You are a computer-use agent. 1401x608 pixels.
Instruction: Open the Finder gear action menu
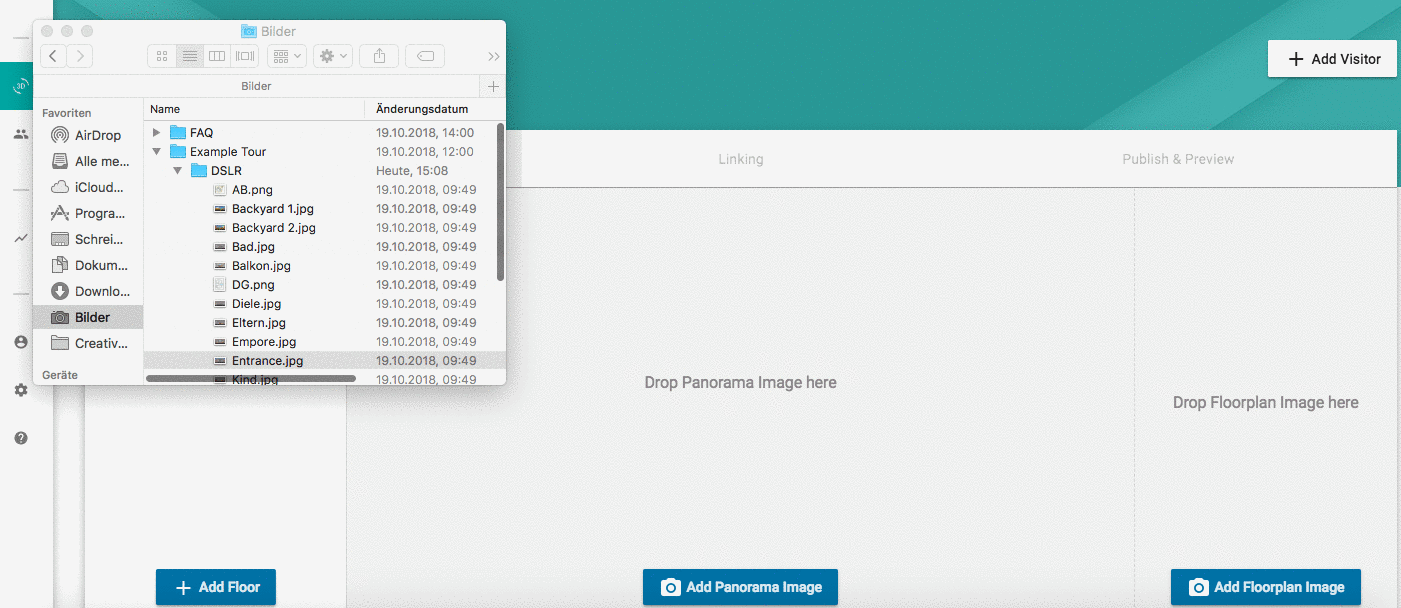(x=332, y=56)
